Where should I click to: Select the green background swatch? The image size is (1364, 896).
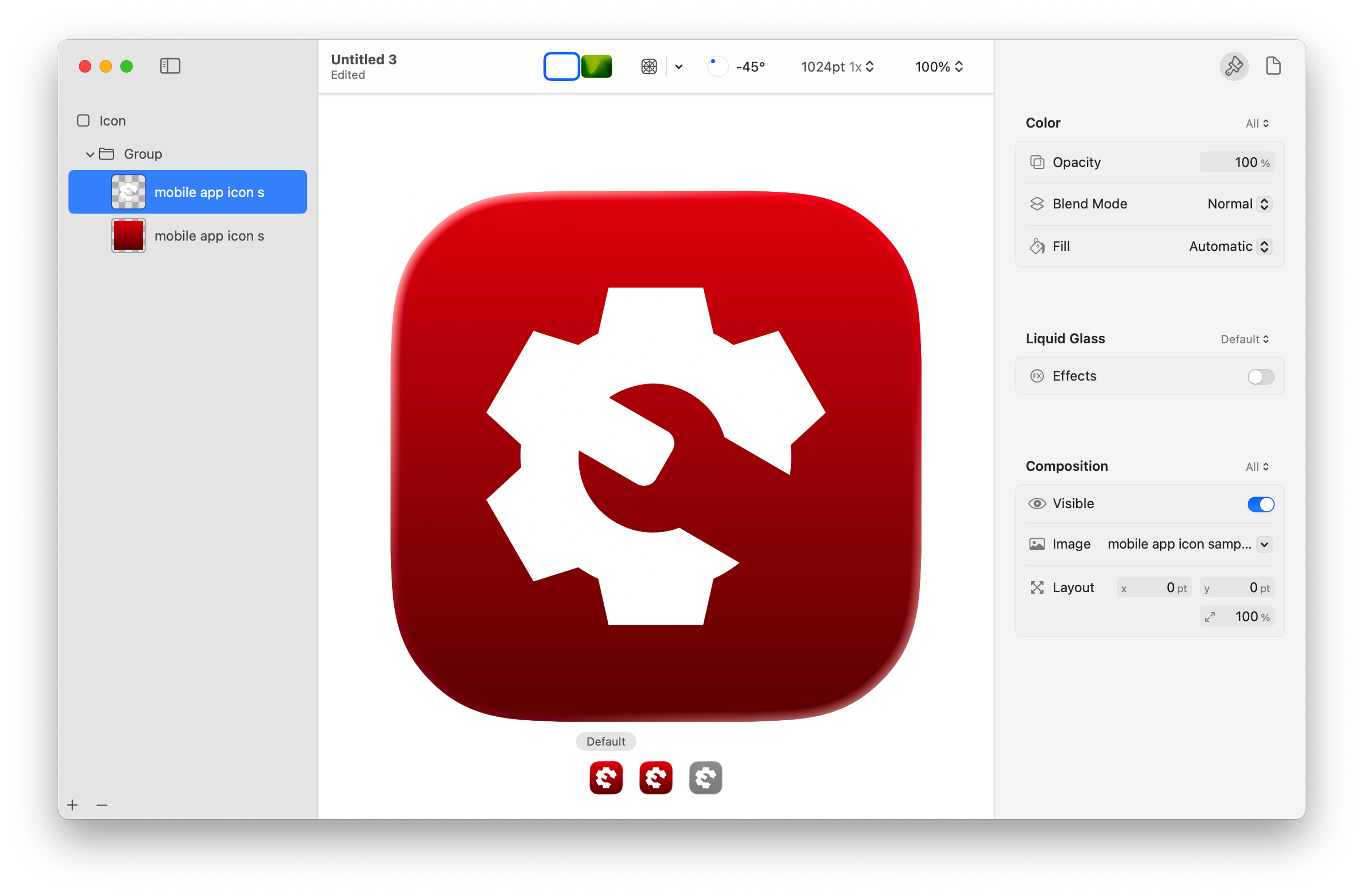(x=597, y=67)
